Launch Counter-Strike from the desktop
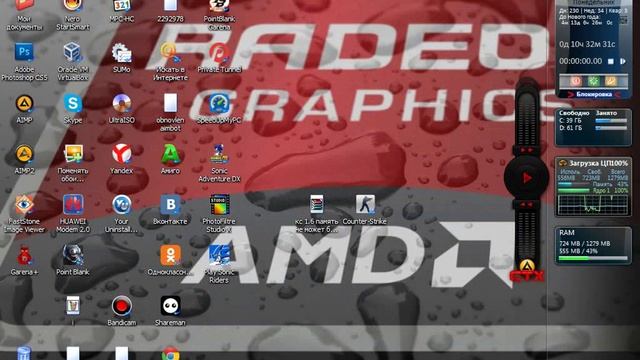 (364, 204)
